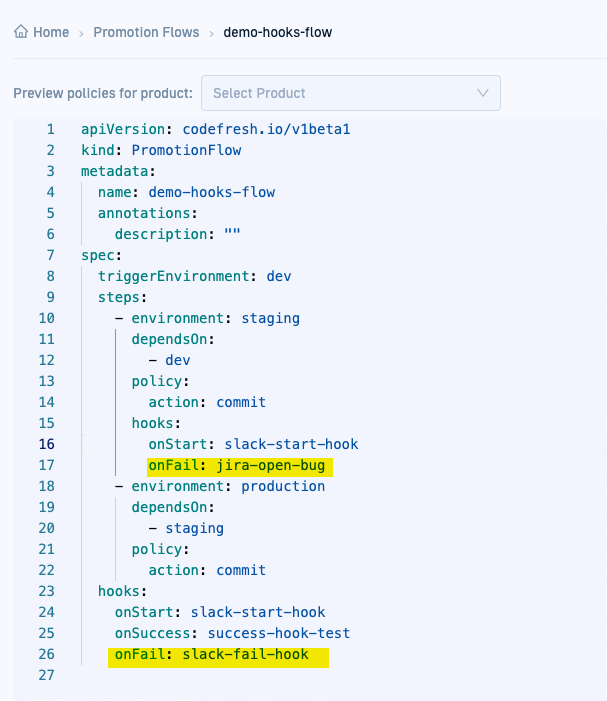Place cursor at name: demo-hooks-flow line

186,192
